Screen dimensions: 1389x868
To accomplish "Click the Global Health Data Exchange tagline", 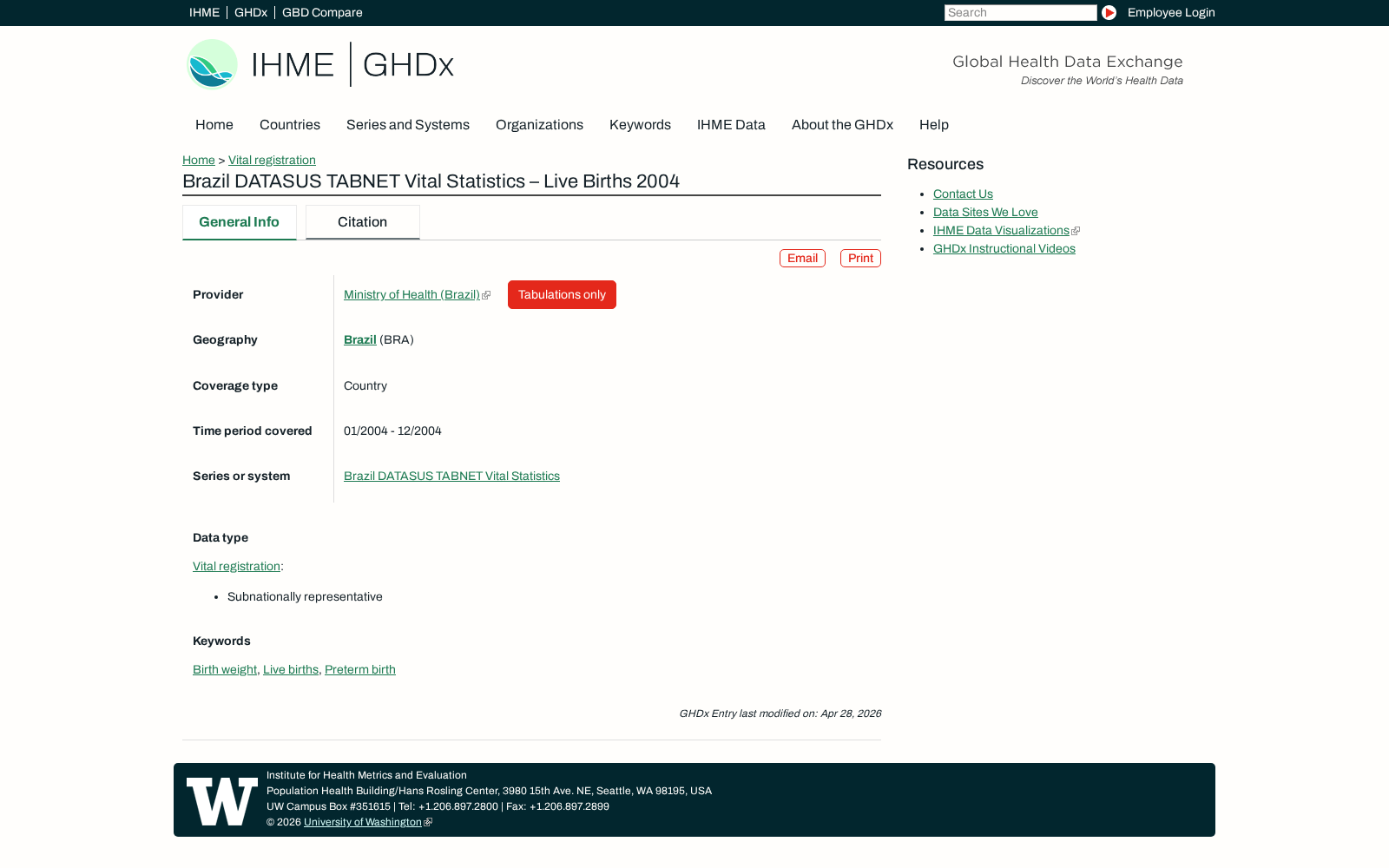I will [1068, 62].
